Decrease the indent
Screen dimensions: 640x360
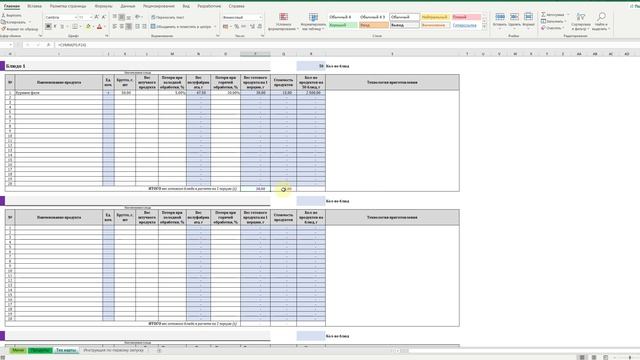138,27
